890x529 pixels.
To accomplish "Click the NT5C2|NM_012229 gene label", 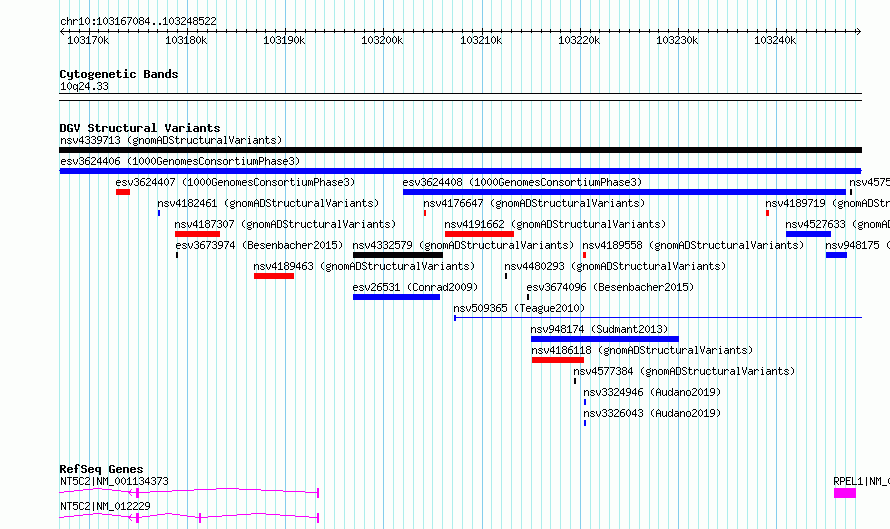I will click(105, 506).
